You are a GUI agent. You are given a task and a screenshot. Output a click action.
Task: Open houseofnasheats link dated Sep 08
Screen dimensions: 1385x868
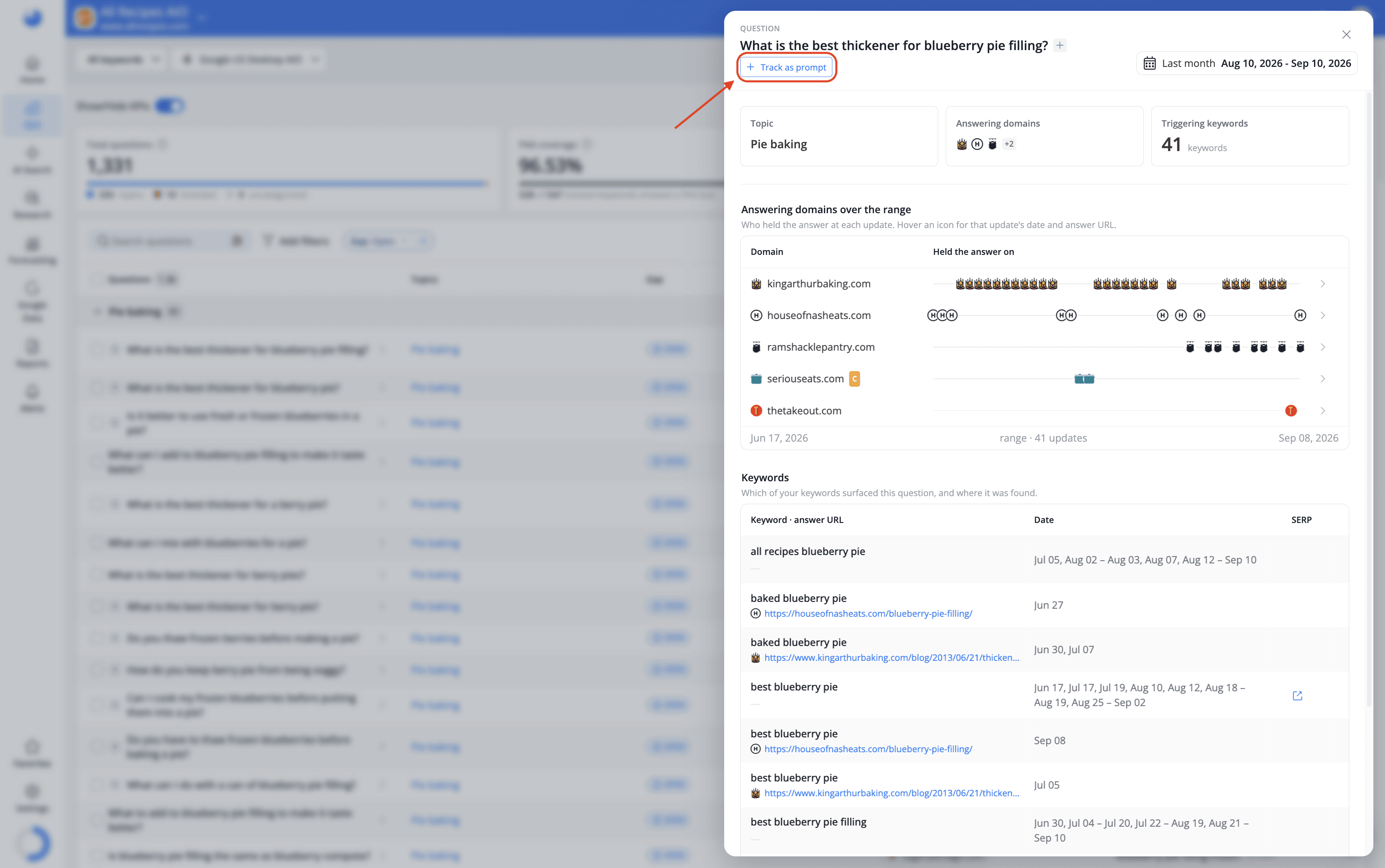point(868,749)
